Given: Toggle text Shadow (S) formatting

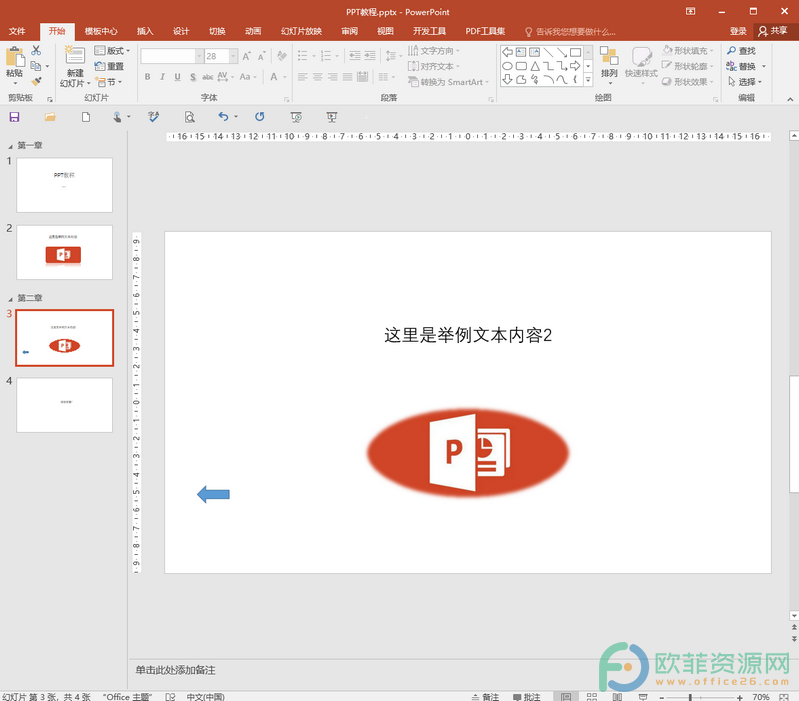Looking at the screenshot, I should pos(193,77).
